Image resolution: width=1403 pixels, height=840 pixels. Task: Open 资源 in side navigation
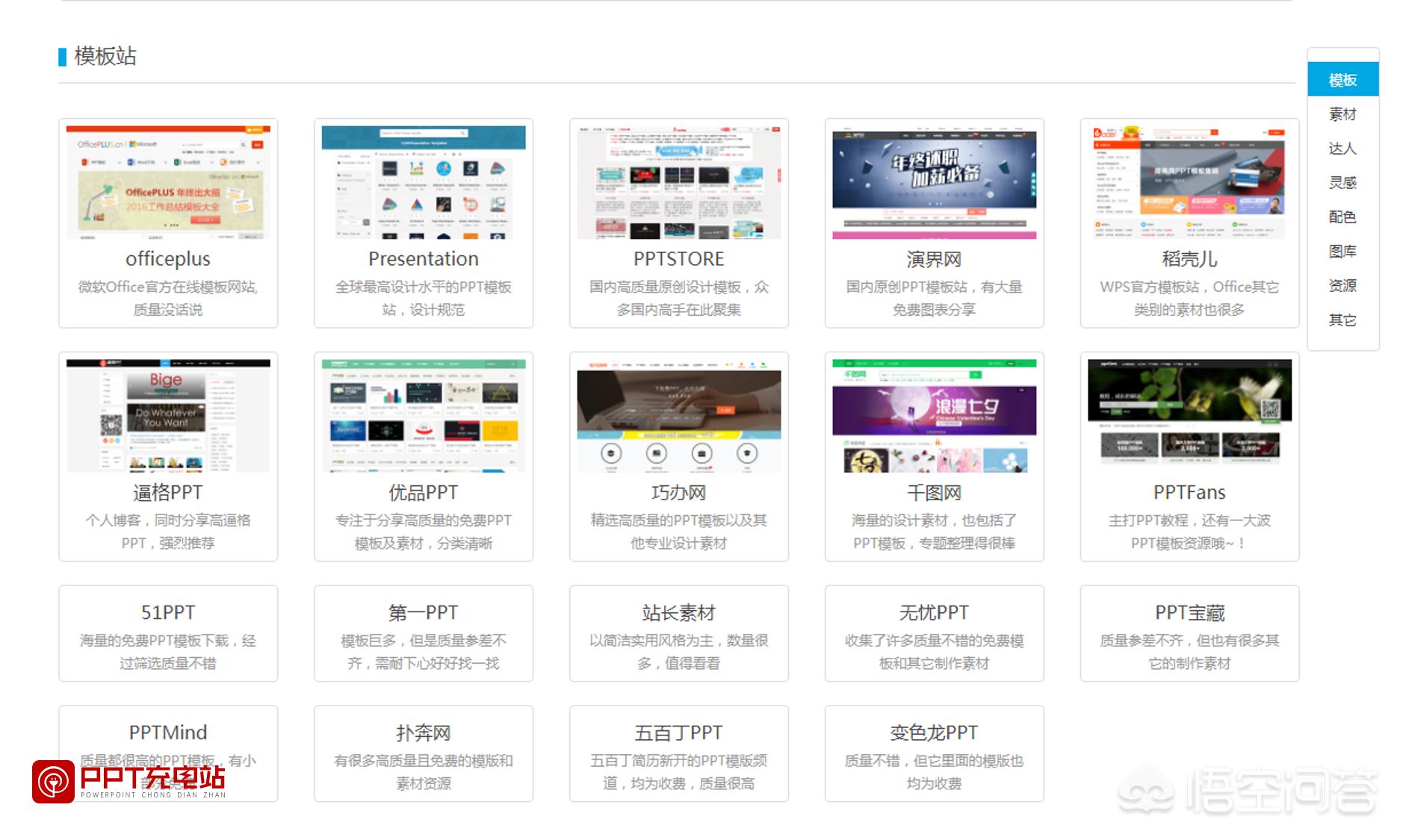coord(1342,286)
